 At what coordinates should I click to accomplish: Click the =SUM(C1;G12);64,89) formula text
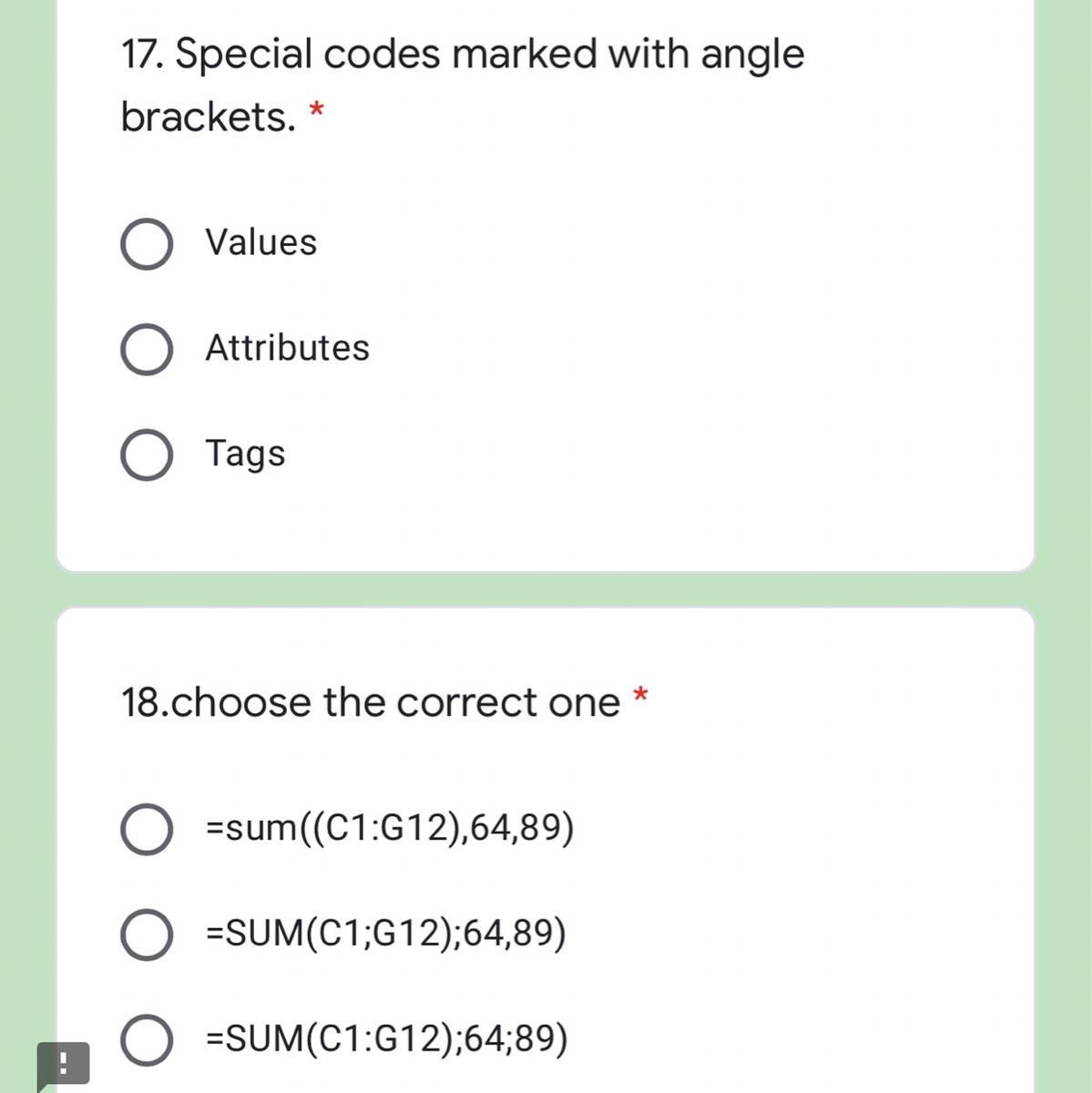387,933
